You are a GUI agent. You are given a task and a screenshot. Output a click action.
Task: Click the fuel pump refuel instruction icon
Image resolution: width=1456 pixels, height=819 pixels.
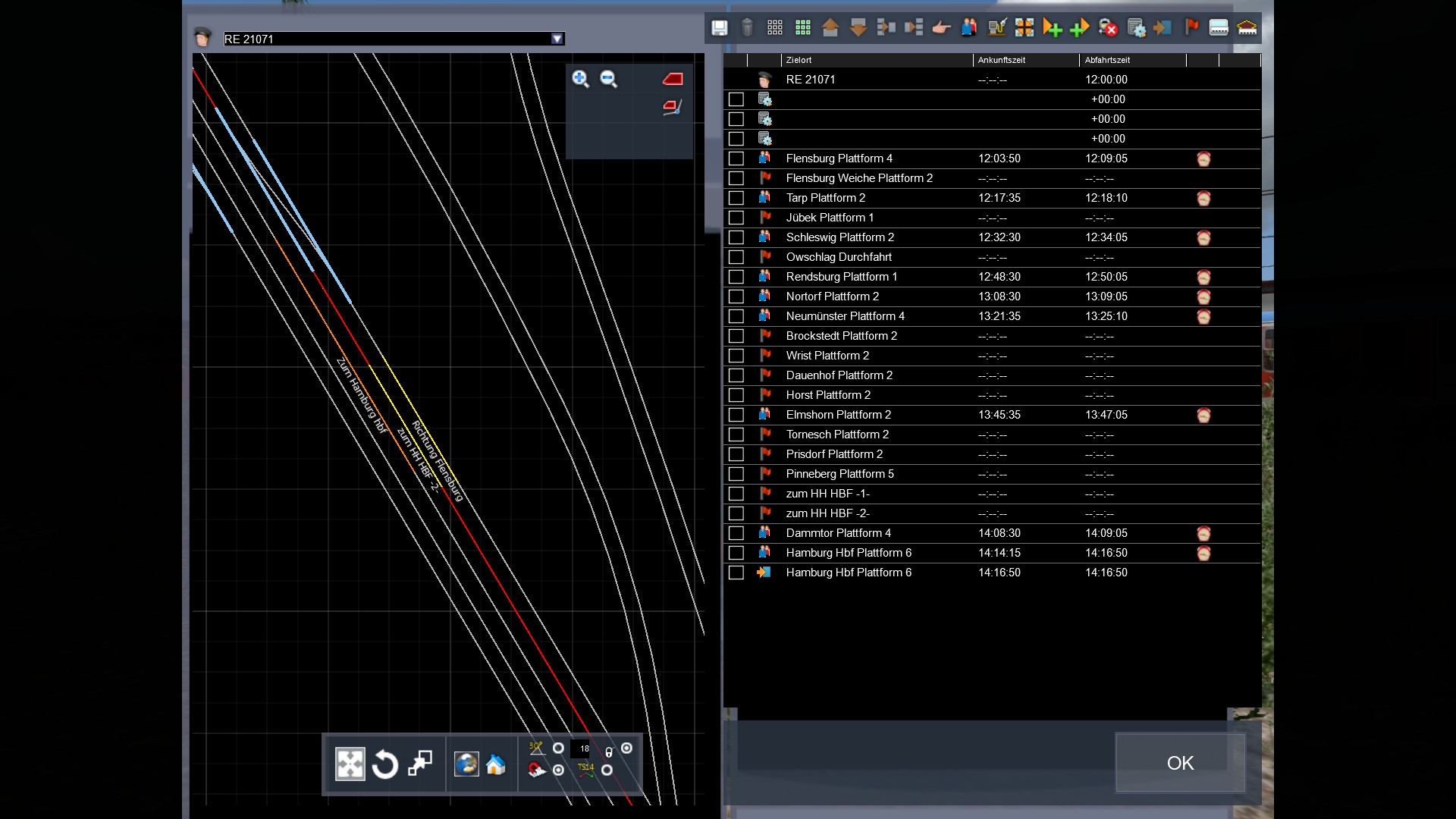click(x=996, y=28)
